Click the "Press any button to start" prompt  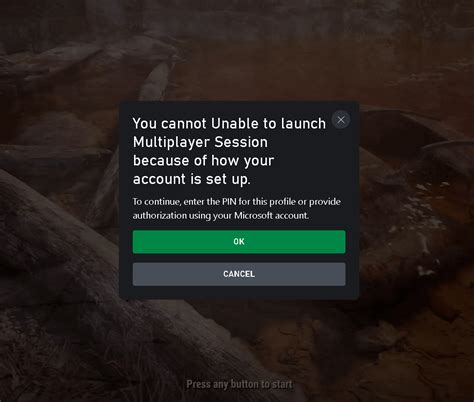click(239, 384)
